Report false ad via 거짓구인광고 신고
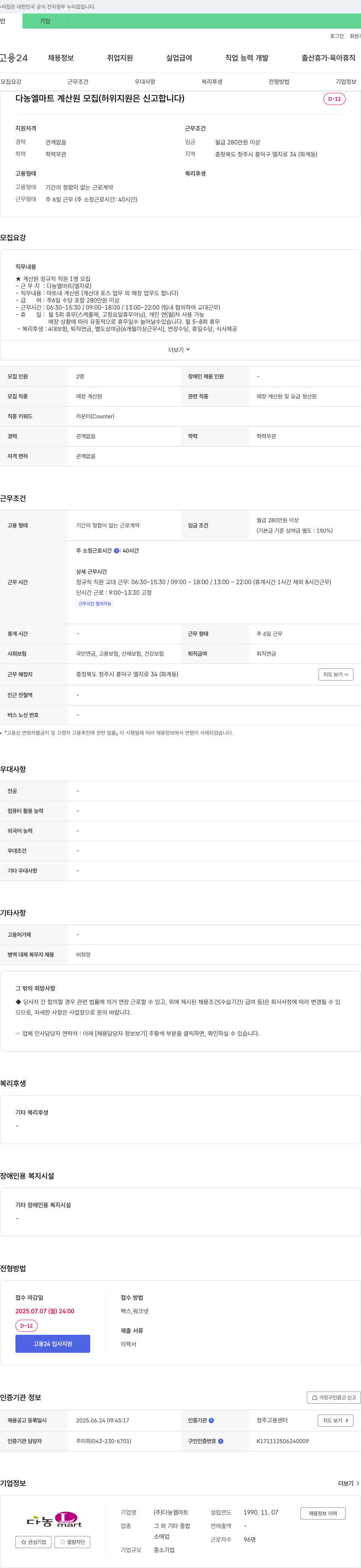Viewport: 361px width, 1568px height. point(334,1398)
